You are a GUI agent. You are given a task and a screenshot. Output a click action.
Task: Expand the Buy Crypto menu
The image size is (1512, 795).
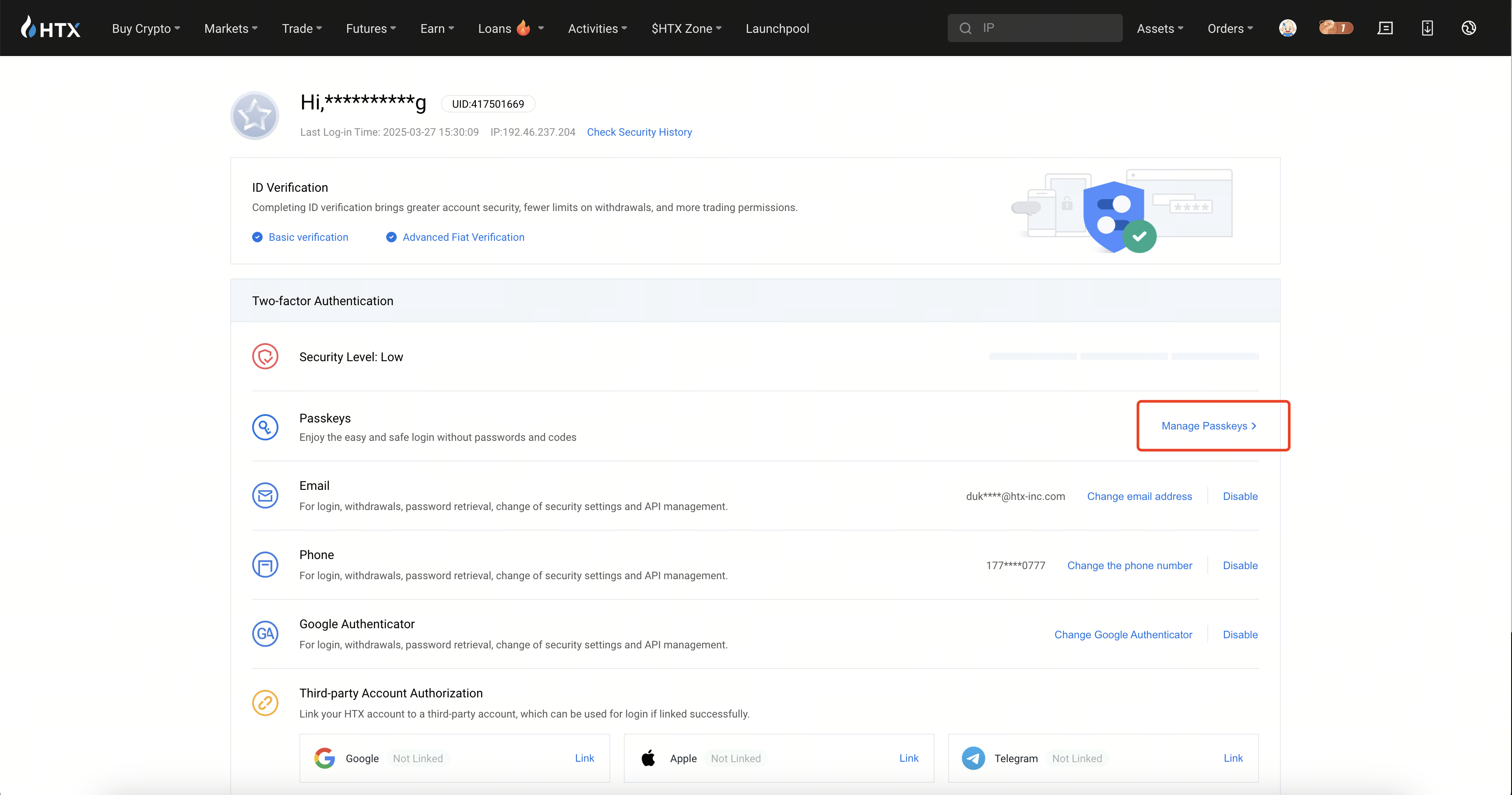tap(146, 28)
